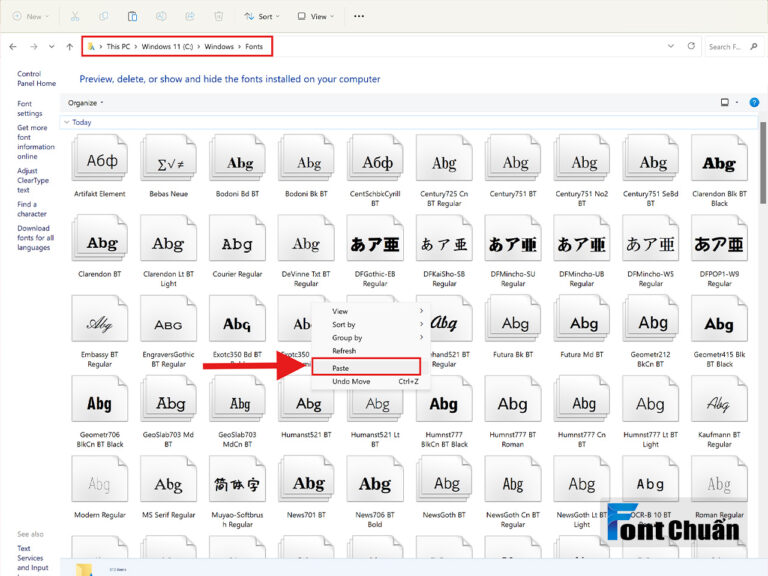Viewport: 768px width, 576px height.
Task: Open the Font settings link
Action: click(x=30, y=108)
